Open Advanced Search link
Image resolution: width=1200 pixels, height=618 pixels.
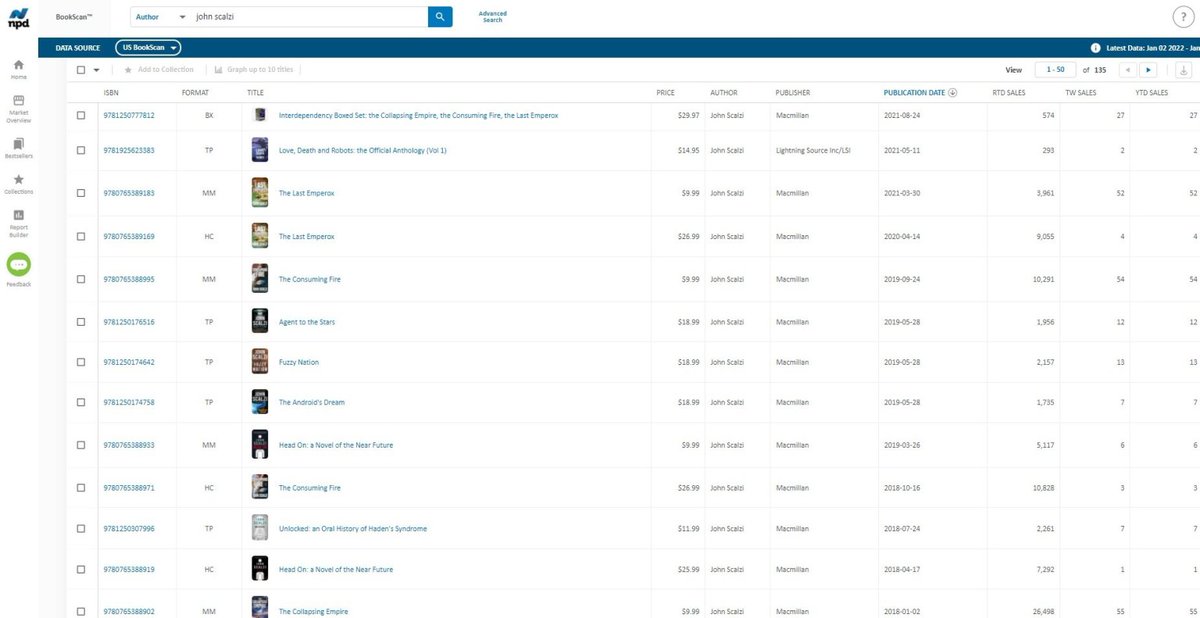493,17
